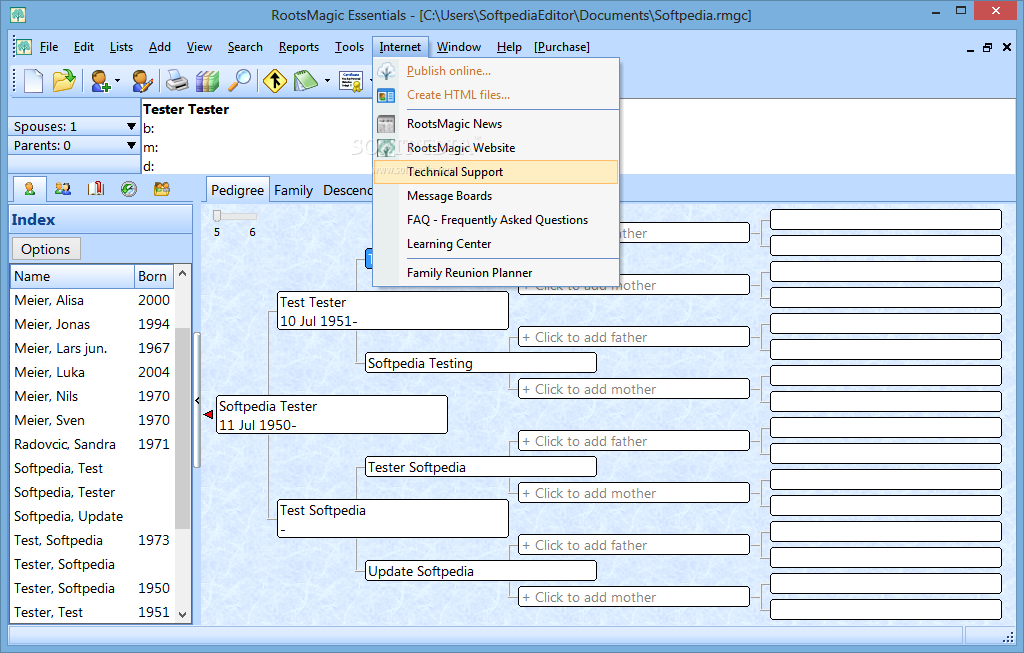Screen dimensions: 1024x653
Task: Click the Create HTML files icon
Action: click(x=387, y=95)
